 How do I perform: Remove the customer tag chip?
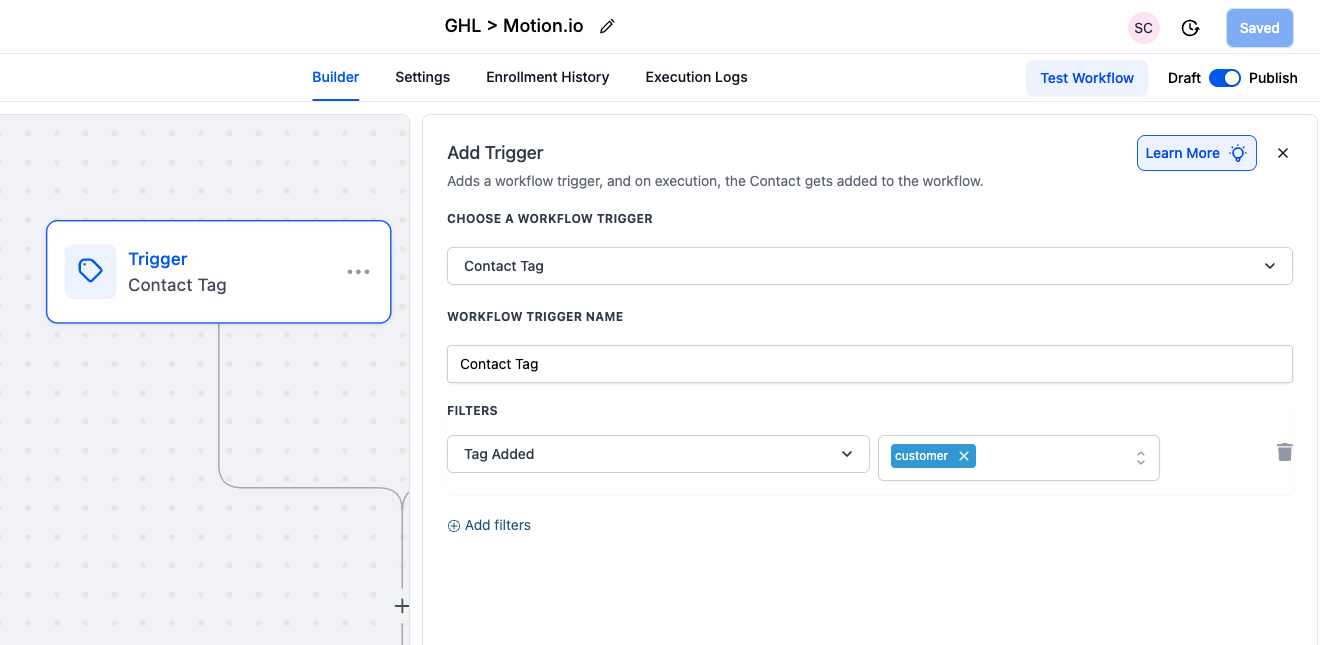pos(964,456)
